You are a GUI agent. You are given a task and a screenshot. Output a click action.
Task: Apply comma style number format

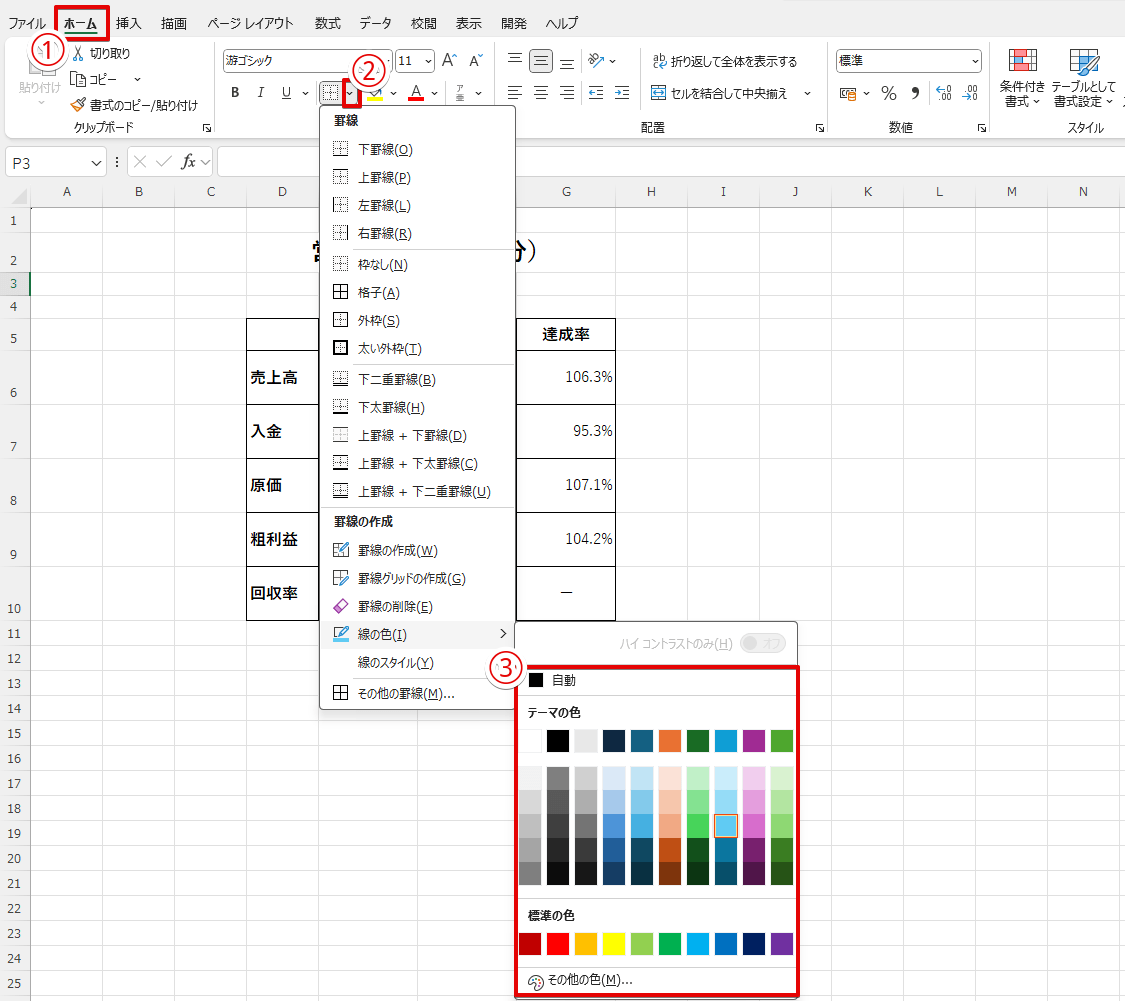pyautogui.click(x=915, y=93)
